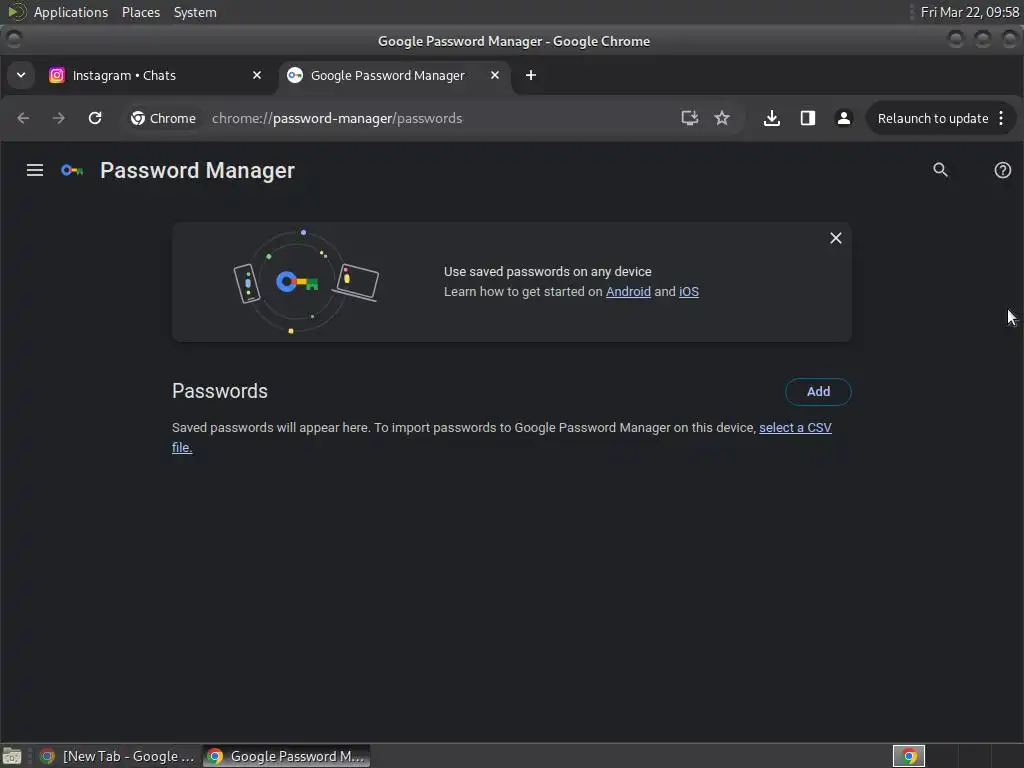The image size is (1024, 768).
Task: Open the iOS getting started link
Action: click(689, 292)
